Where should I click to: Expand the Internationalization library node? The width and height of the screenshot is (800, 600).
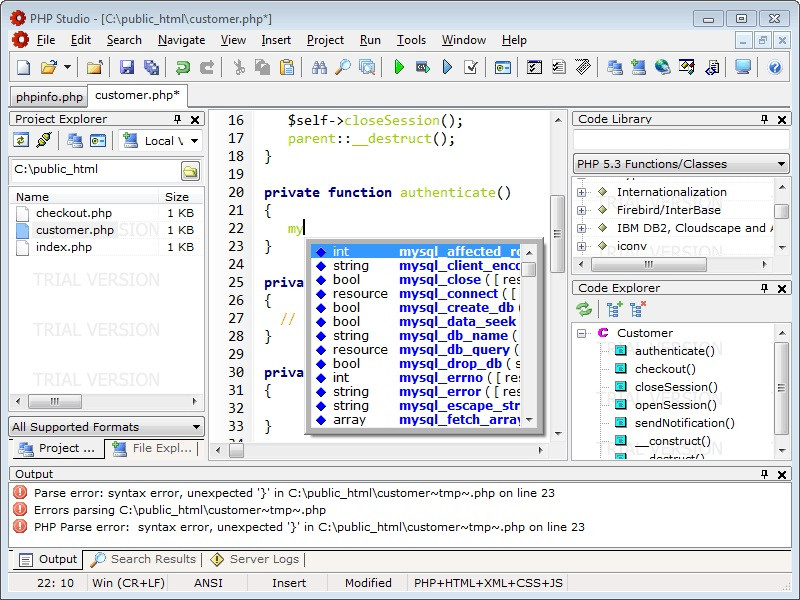(581, 192)
